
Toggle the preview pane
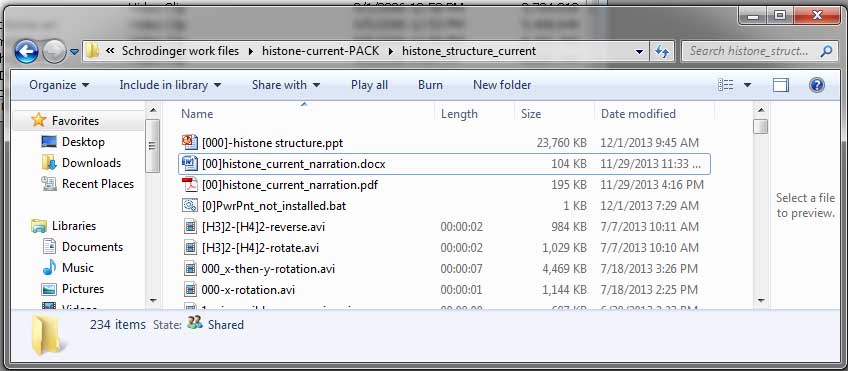pyautogui.click(x=780, y=85)
